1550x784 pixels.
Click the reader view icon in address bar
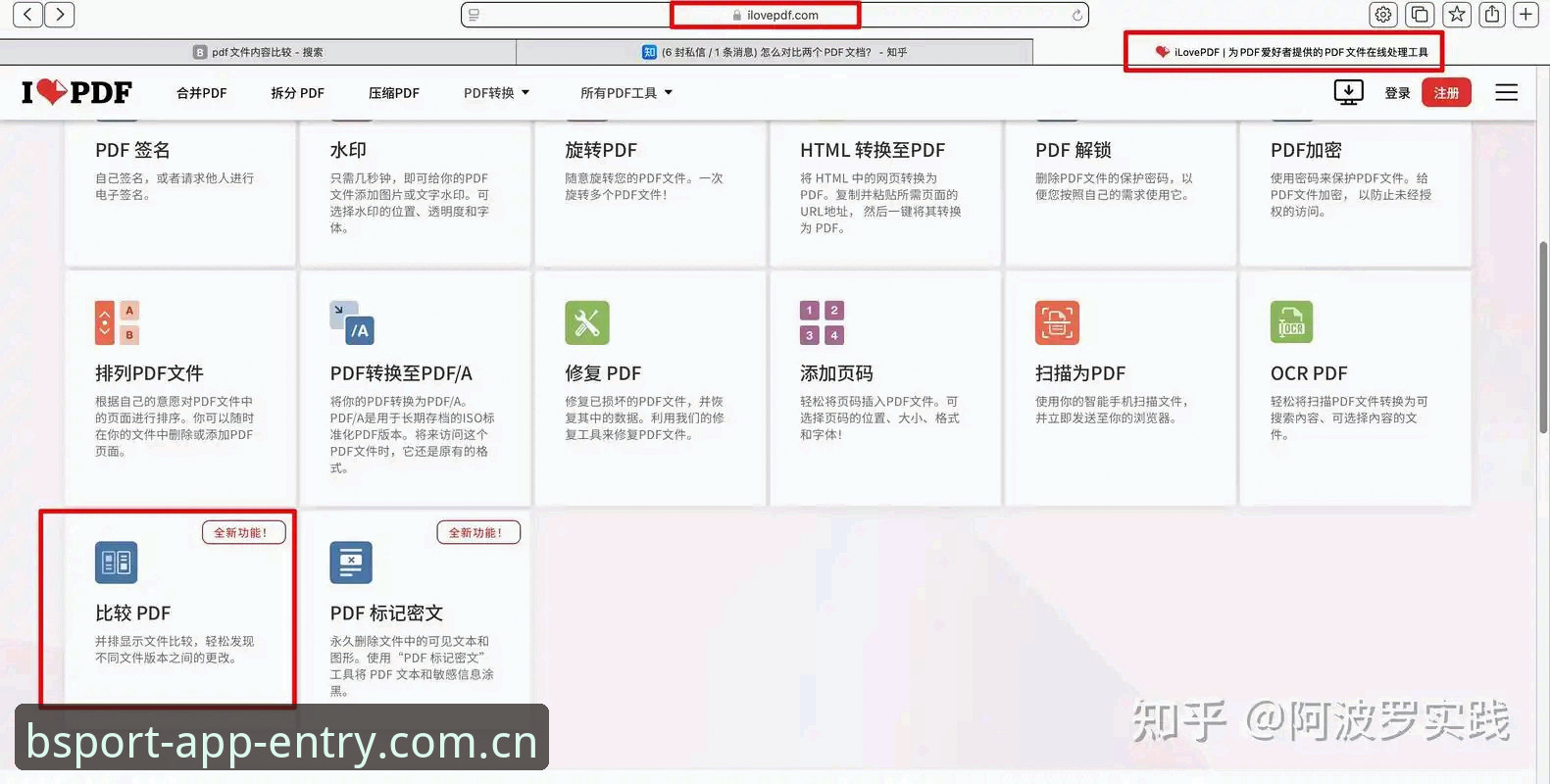coord(474,15)
